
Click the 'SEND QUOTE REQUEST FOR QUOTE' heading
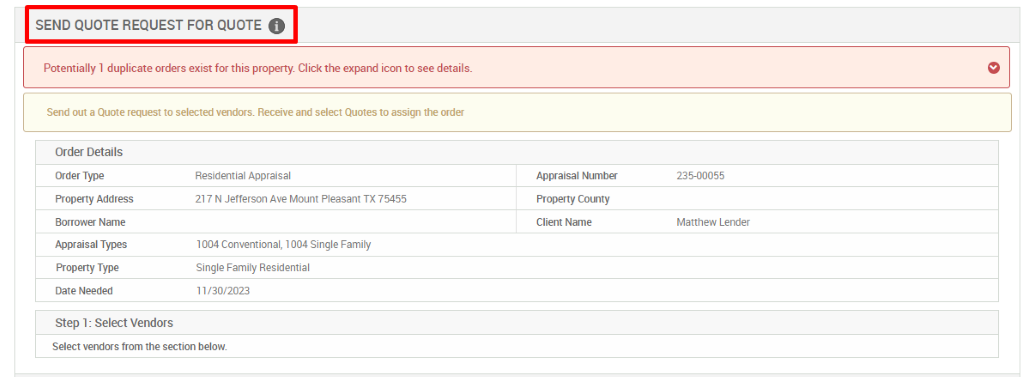[148, 25]
